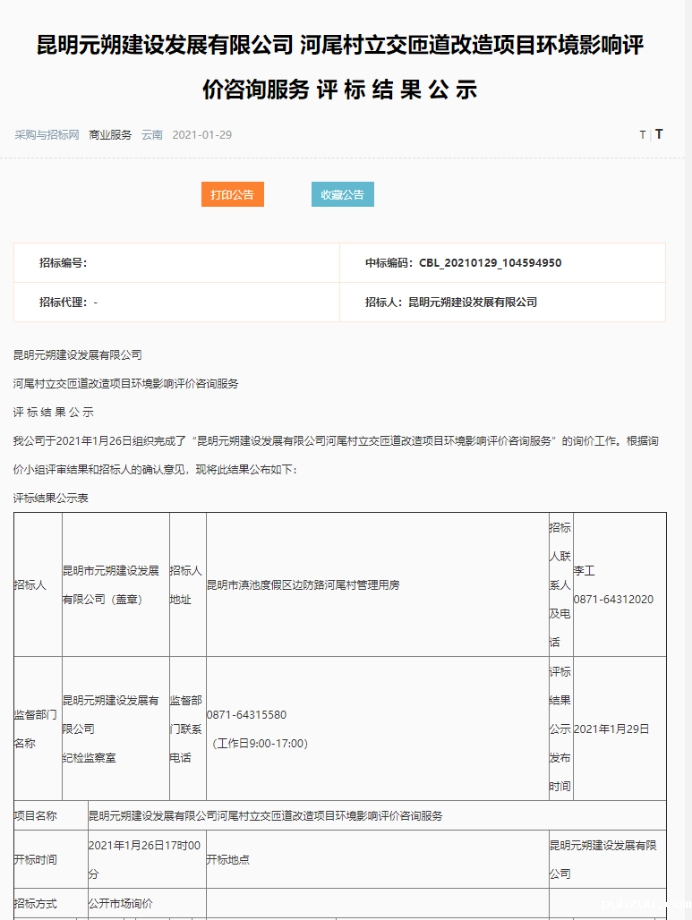Click 招标人 昆明元朔建设发展有限公司 in the info box

(x=451, y=301)
